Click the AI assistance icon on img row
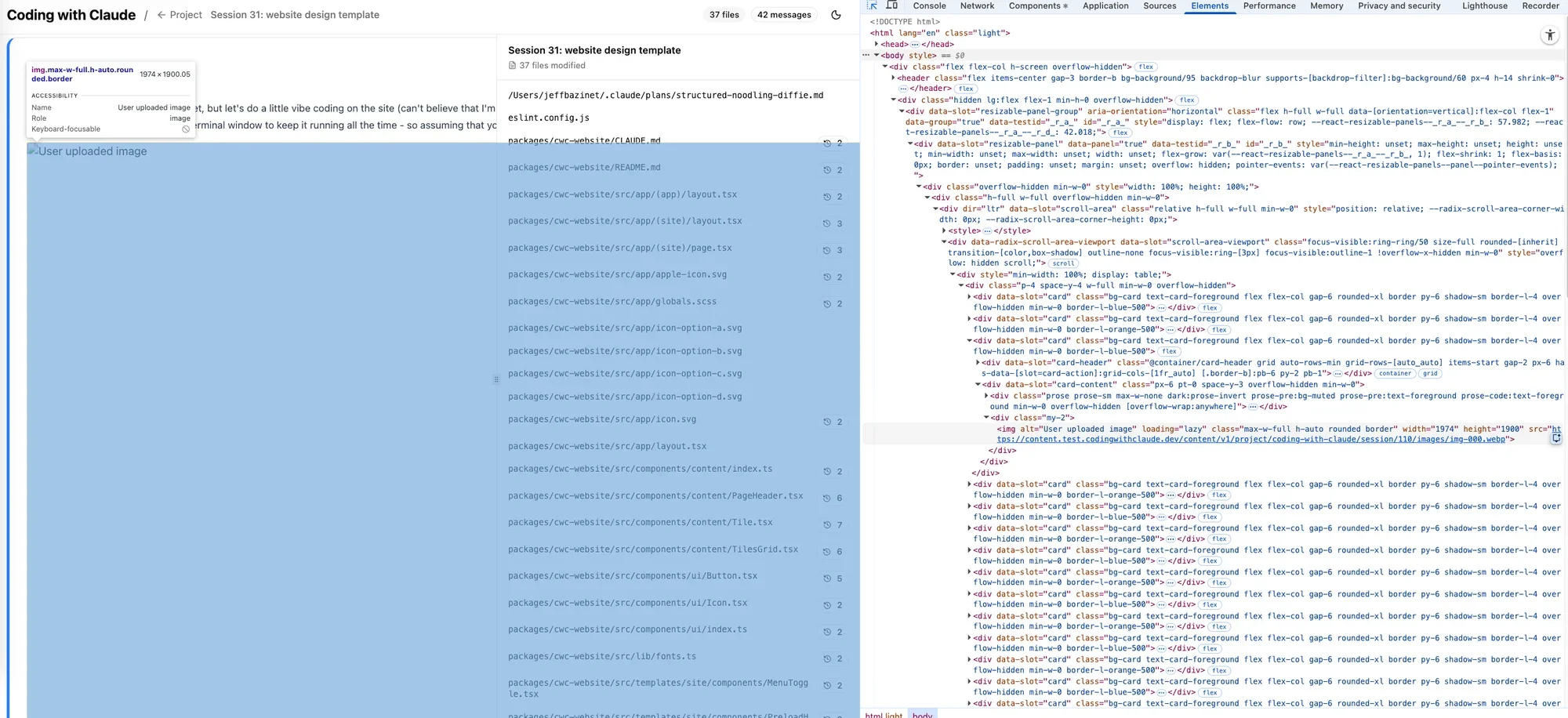1568x718 pixels. (x=1555, y=438)
